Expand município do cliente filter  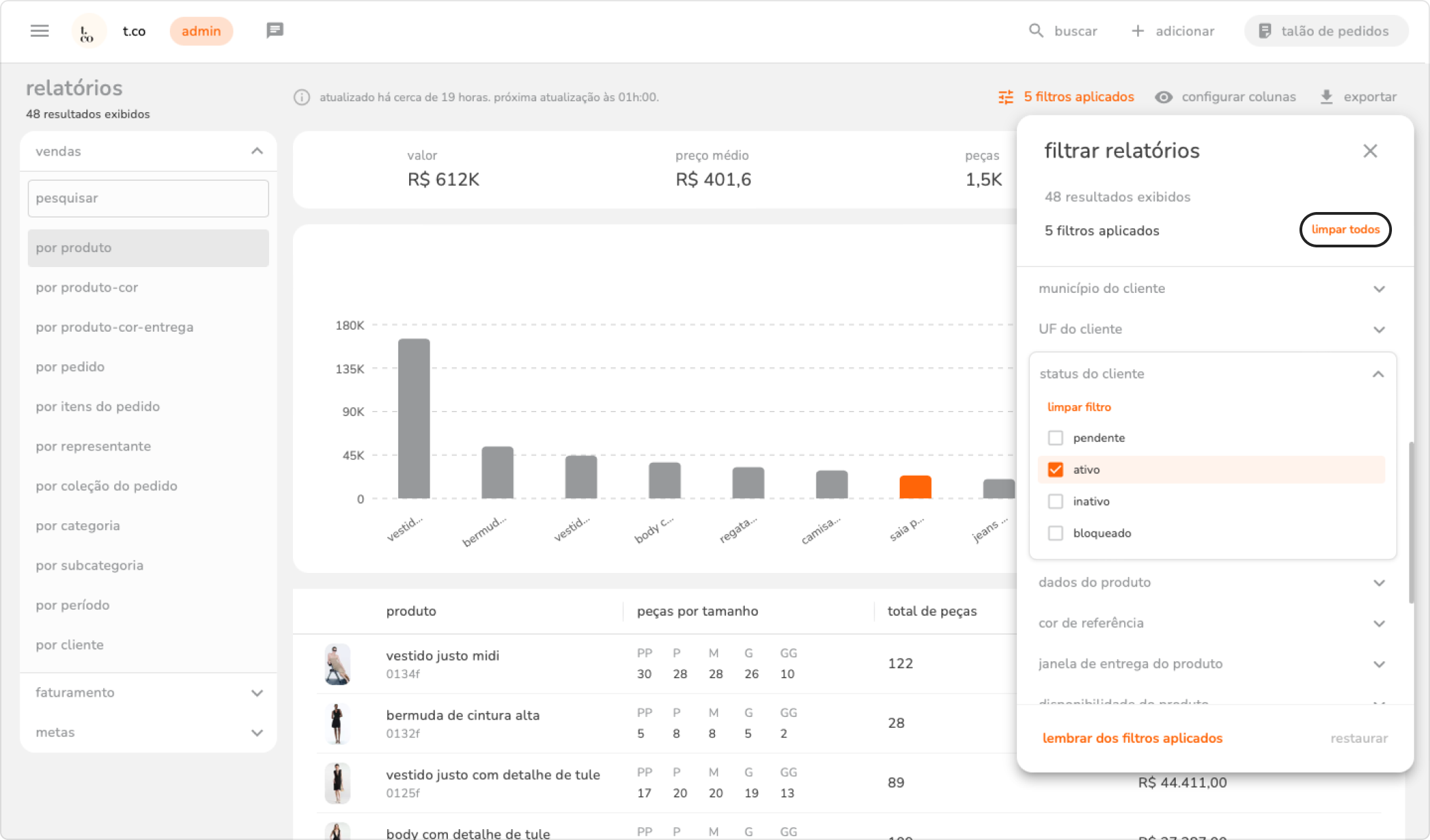click(x=1379, y=289)
